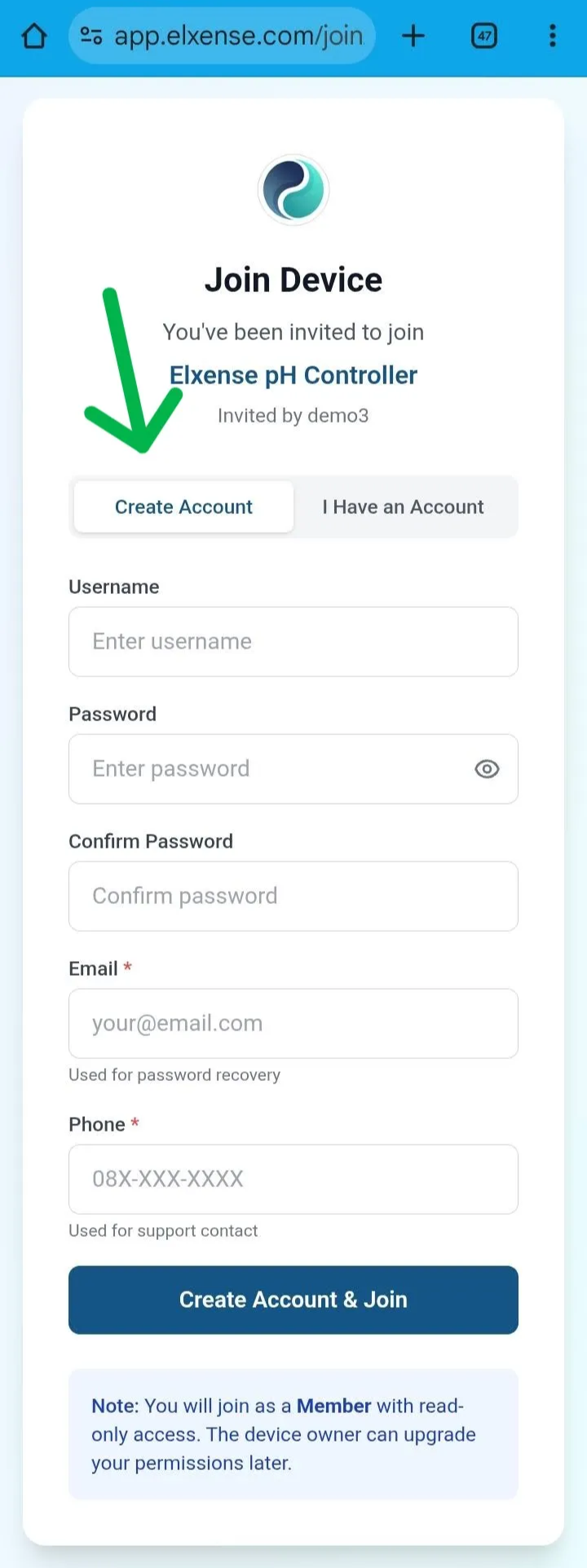Focus the Enter password field
This screenshot has height=1568, width=587.
pyautogui.click(x=269, y=768)
